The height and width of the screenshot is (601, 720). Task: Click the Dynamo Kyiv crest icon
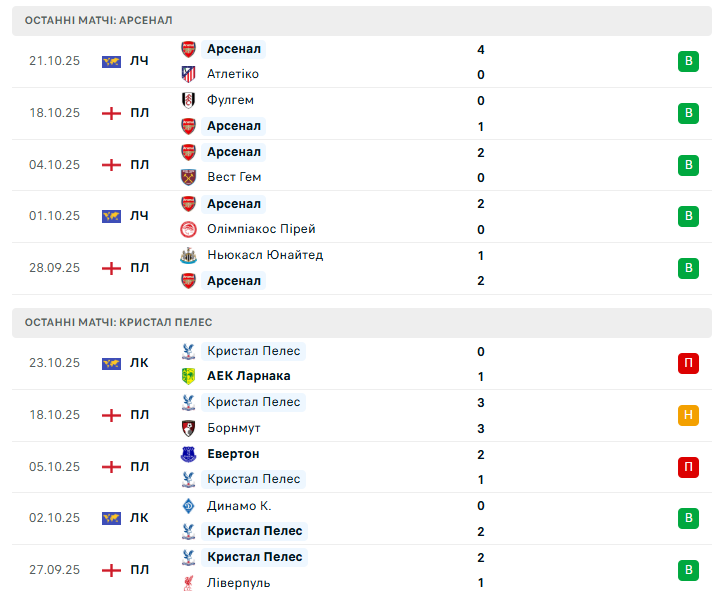[188, 506]
